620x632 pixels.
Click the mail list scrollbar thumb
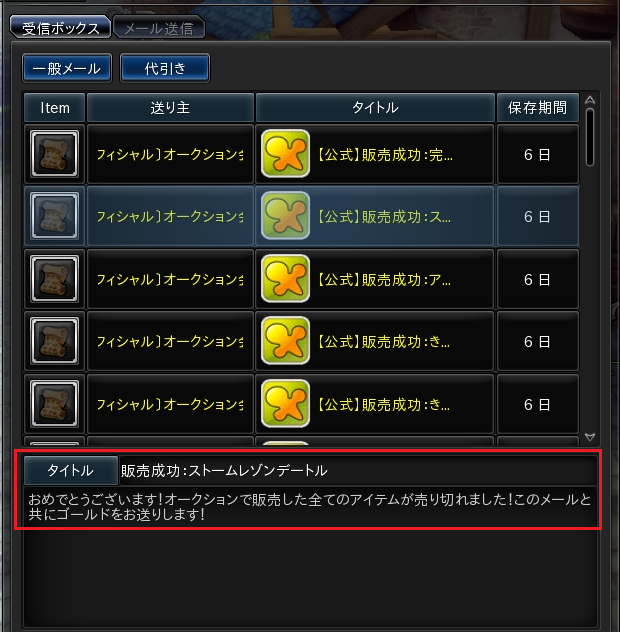point(590,137)
